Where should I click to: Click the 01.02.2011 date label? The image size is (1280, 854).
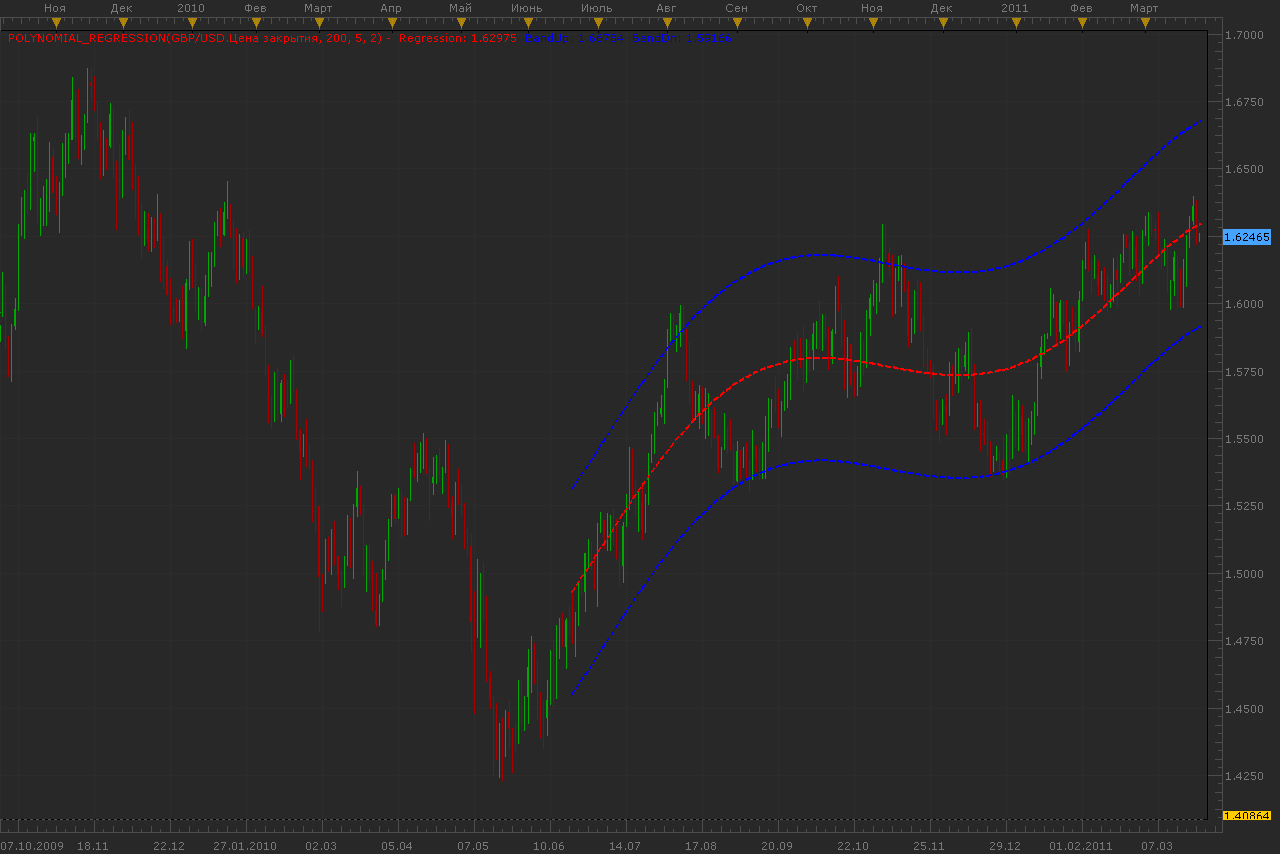click(x=1081, y=846)
